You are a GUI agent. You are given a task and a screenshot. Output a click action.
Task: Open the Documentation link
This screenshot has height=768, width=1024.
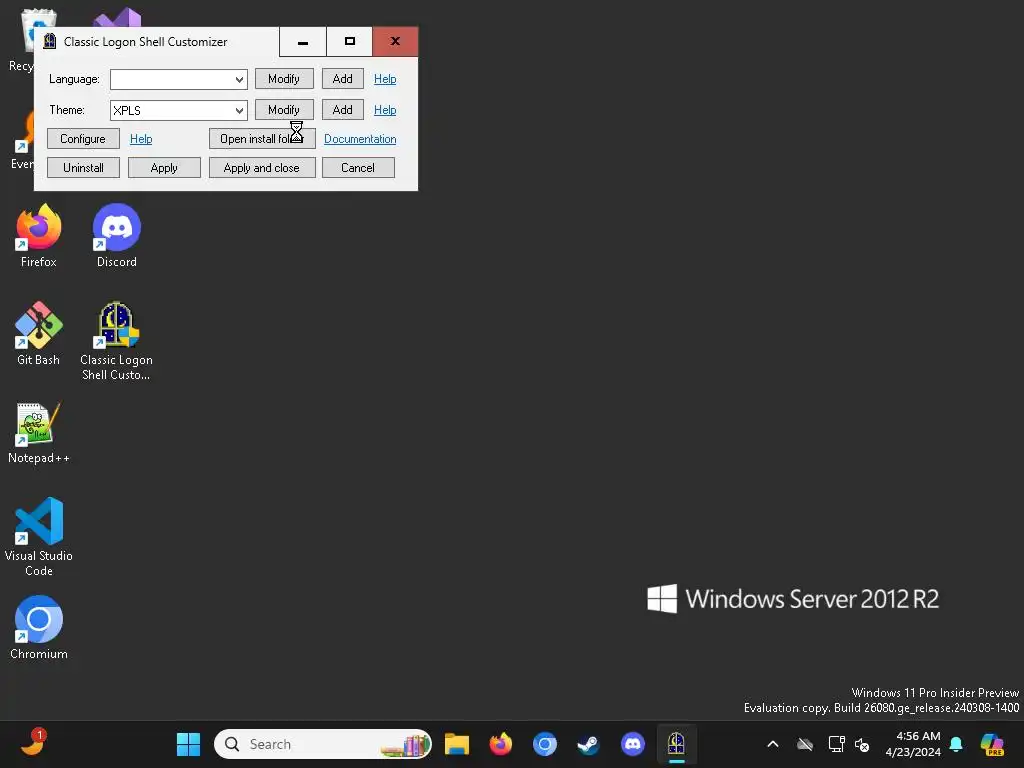click(x=360, y=138)
